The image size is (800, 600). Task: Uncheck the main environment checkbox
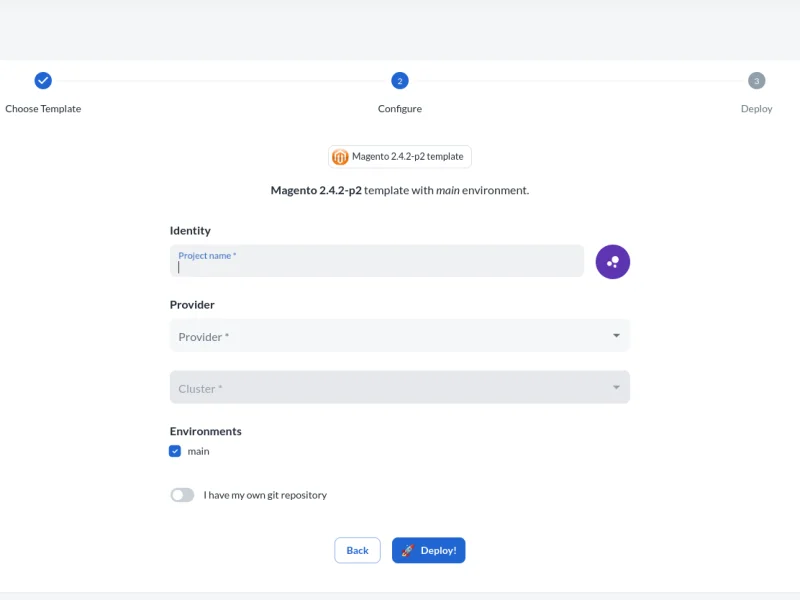coord(175,451)
